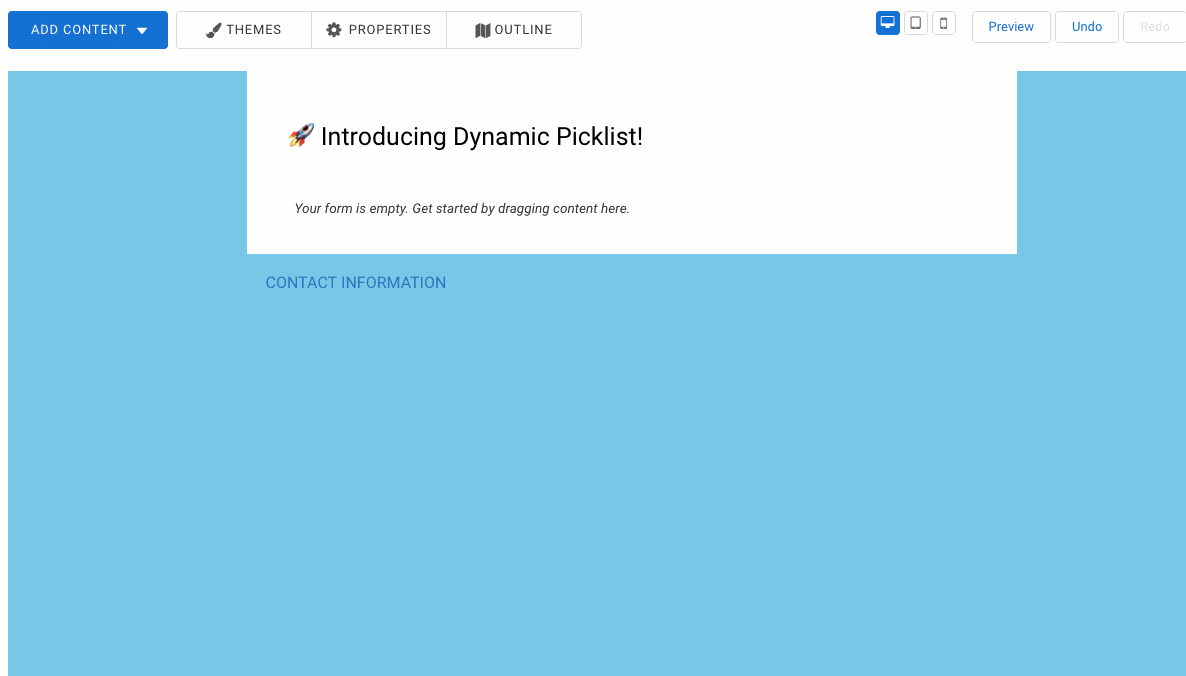This screenshot has width=1186, height=676.
Task: Click the empty form drag area
Action: pos(461,208)
